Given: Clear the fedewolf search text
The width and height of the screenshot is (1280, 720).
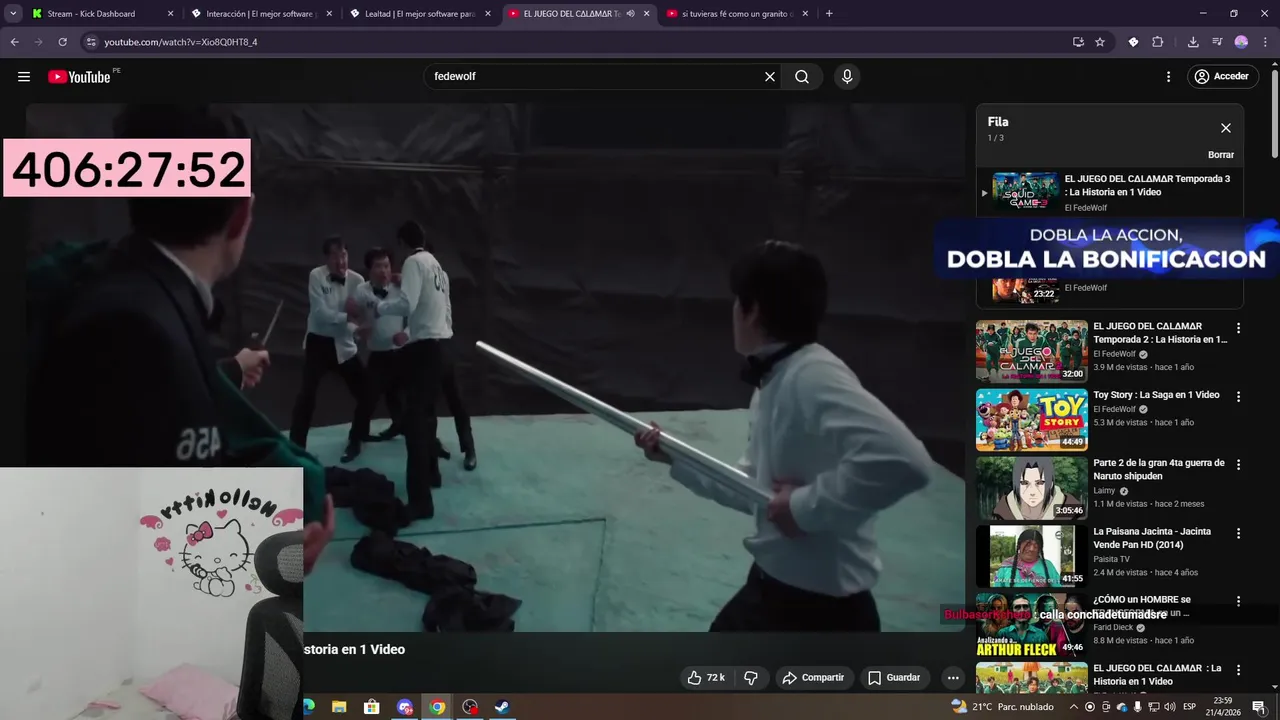Looking at the screenshot, I should (770, 77).
